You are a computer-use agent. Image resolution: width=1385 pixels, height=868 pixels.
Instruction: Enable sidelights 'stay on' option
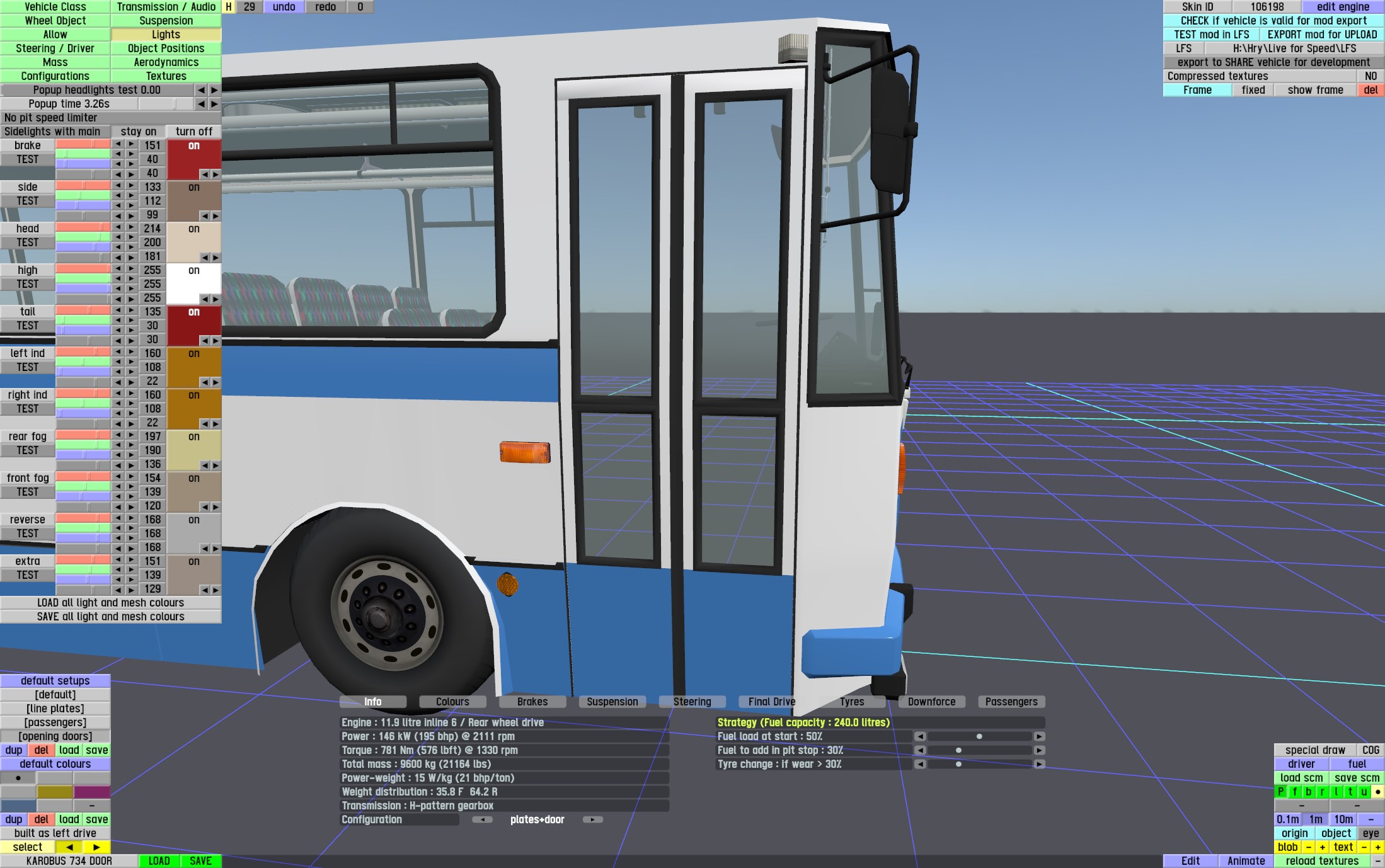click(138, 132)
